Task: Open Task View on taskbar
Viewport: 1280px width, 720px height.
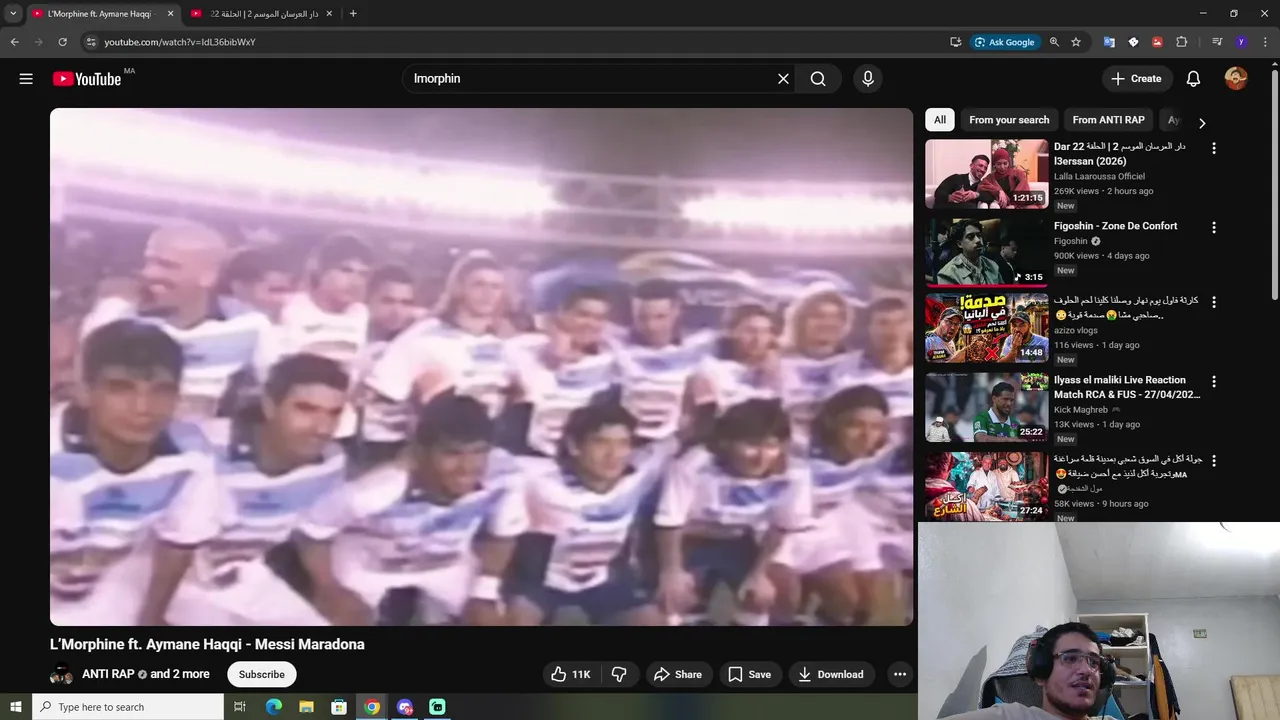Action: (240, 707)
